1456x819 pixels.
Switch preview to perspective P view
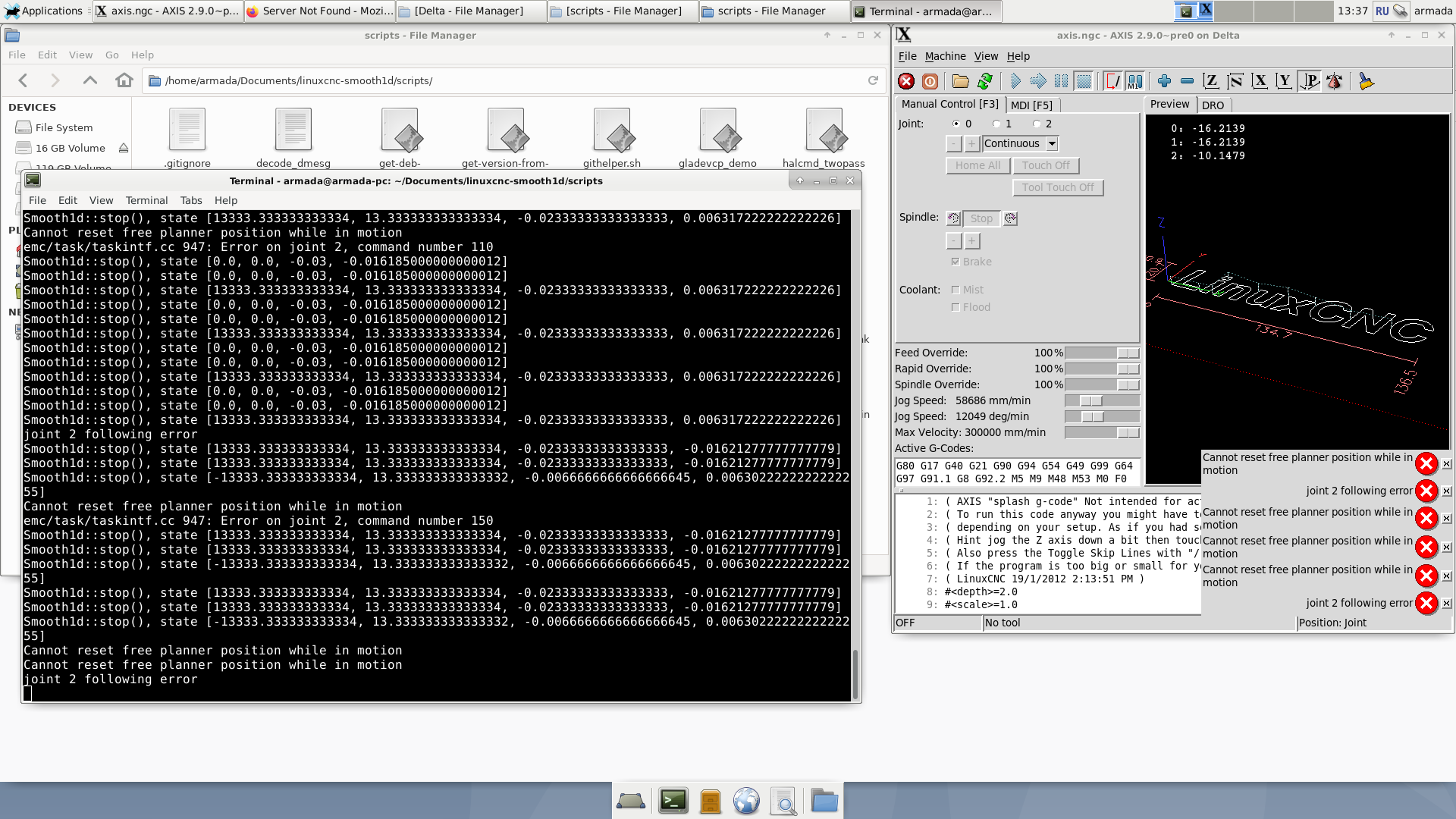coord(1310,81)
